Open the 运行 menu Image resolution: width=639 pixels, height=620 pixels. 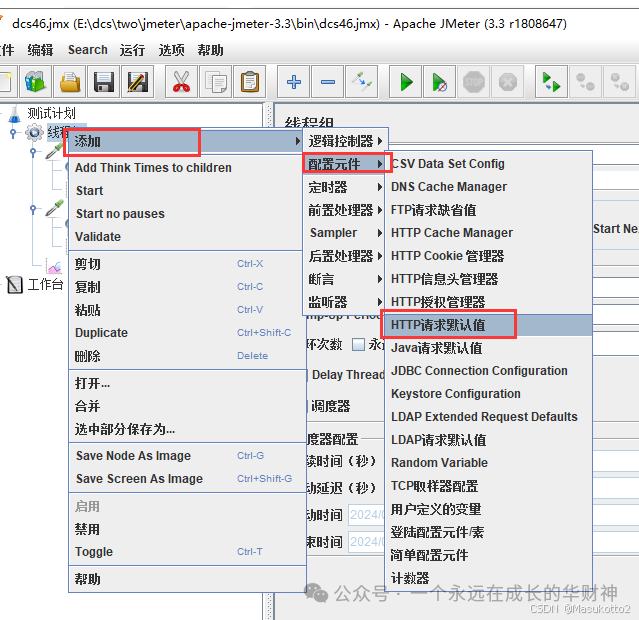click(x=132, y=50)
